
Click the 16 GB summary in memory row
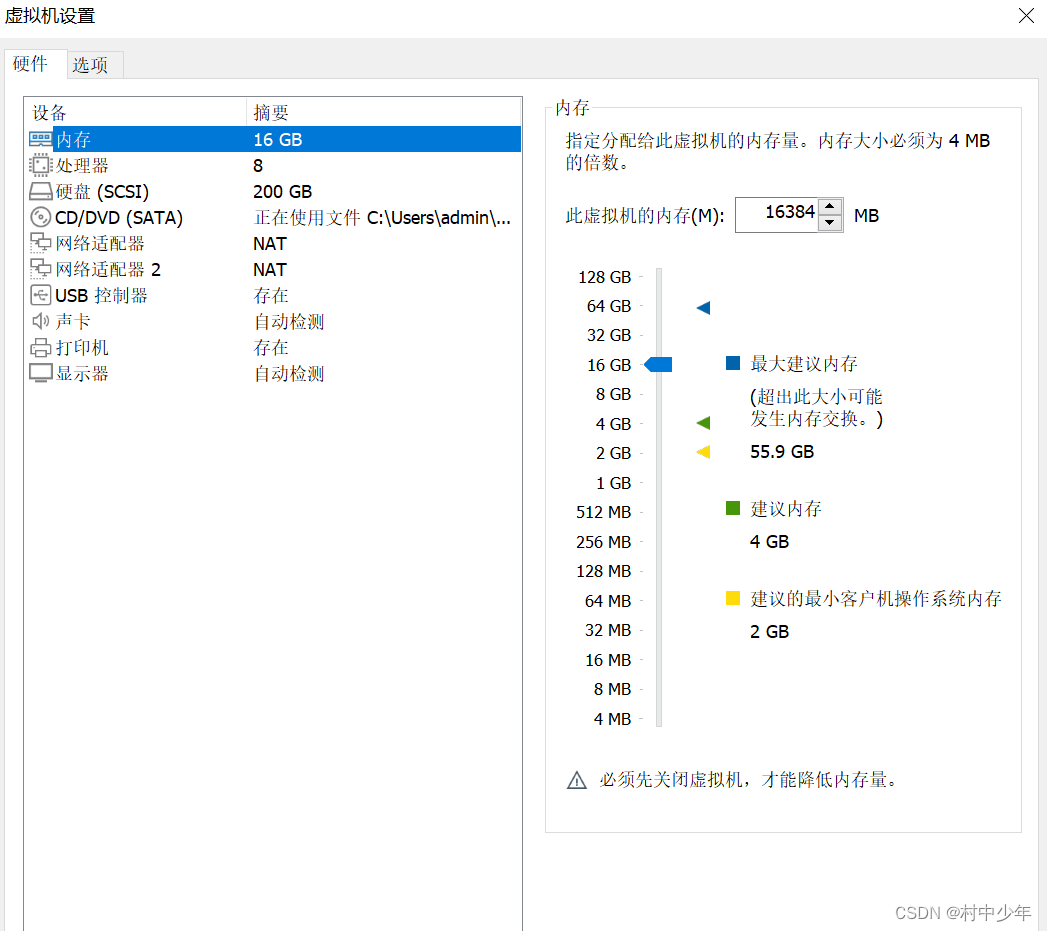[x=278, y=140]
